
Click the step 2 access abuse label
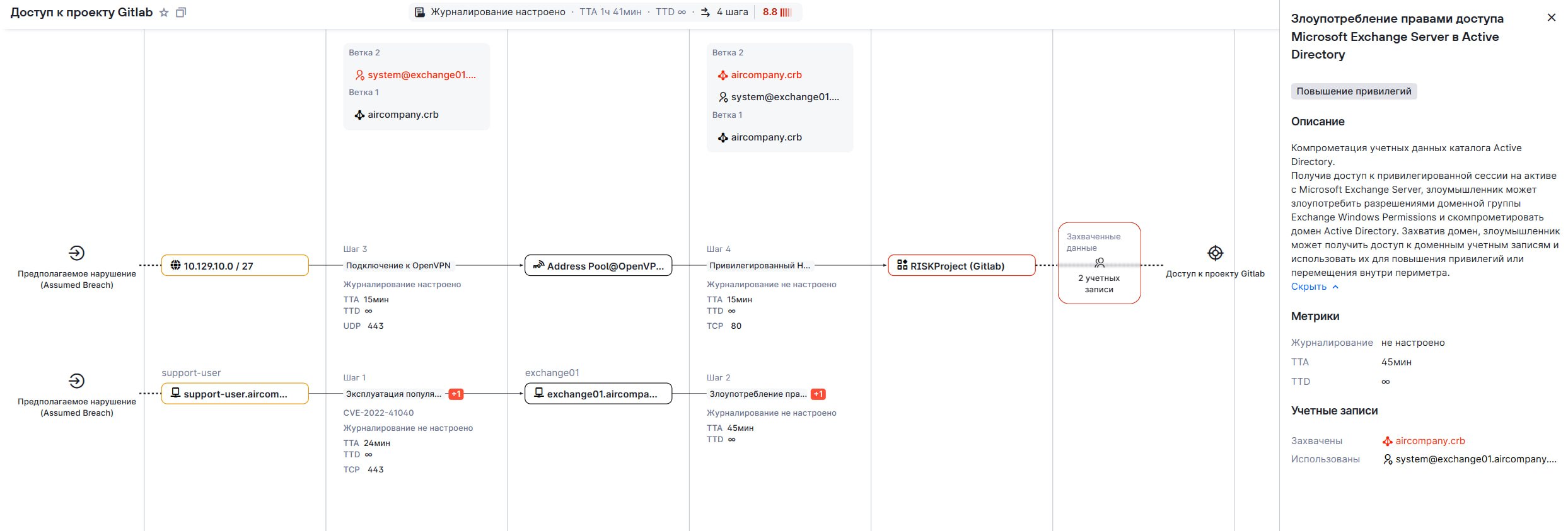pyautogui.click(x=758, y=394)
